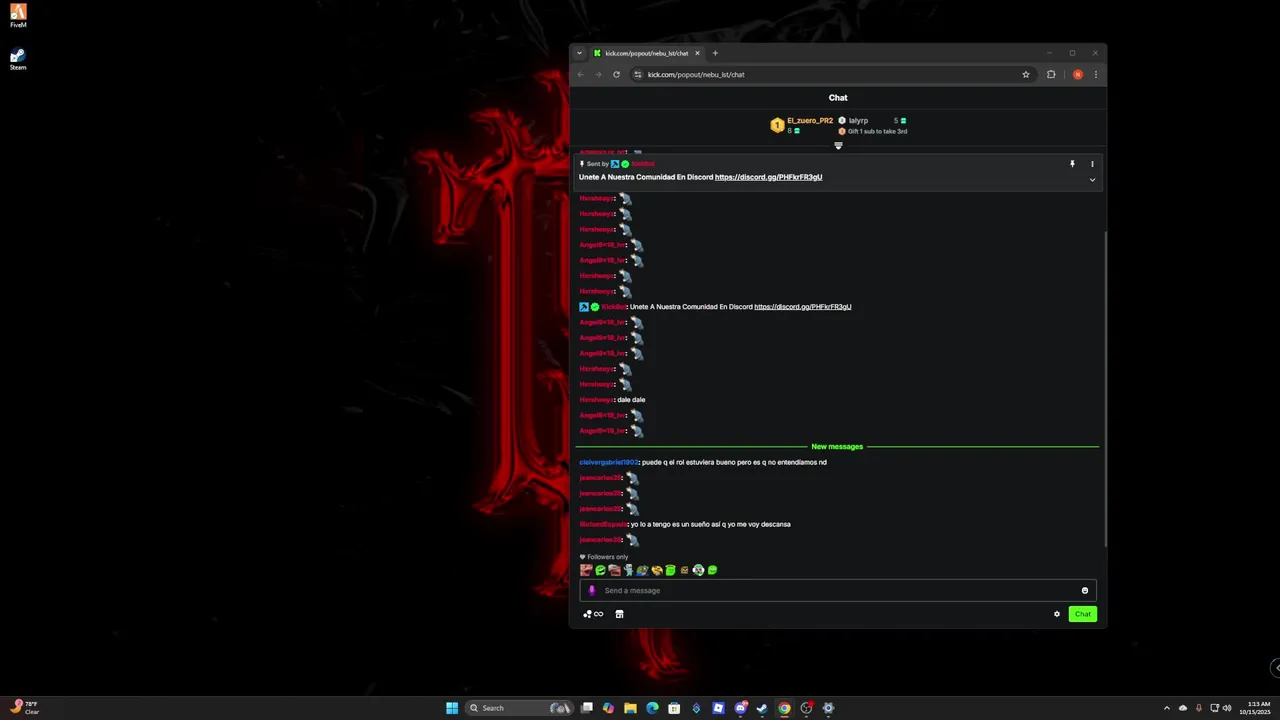The image size is (1280, 720).
Task: Open the Steam desktop shortcut
Action: pyautogui.click(x=18, y=59)
